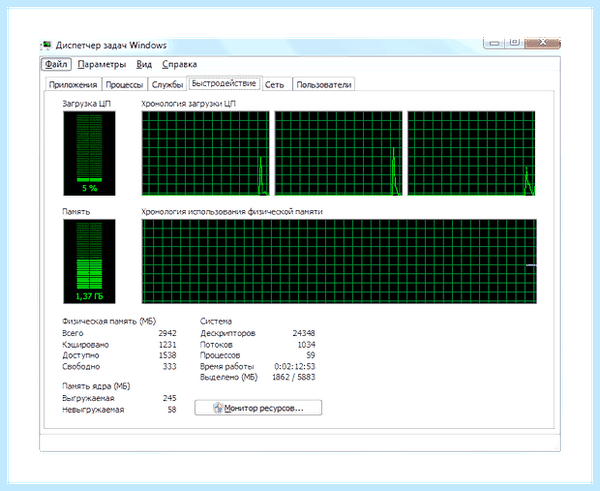Screen dimensions: 600x491
Task: Click the CPU load 5 % gauge
Action: point(90,153)
